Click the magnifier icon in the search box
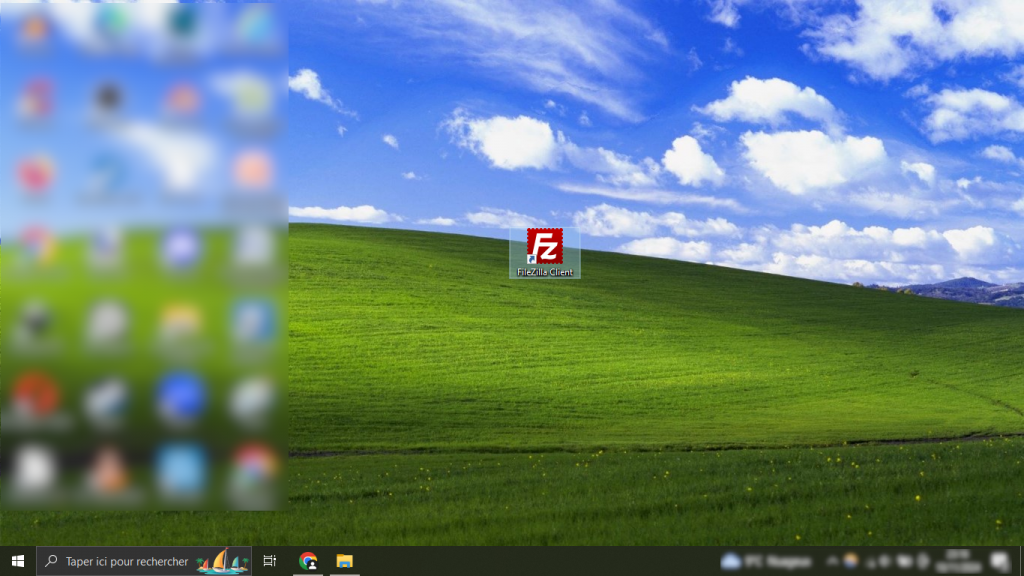1024x576 pixels. click(x=52, y=561)
